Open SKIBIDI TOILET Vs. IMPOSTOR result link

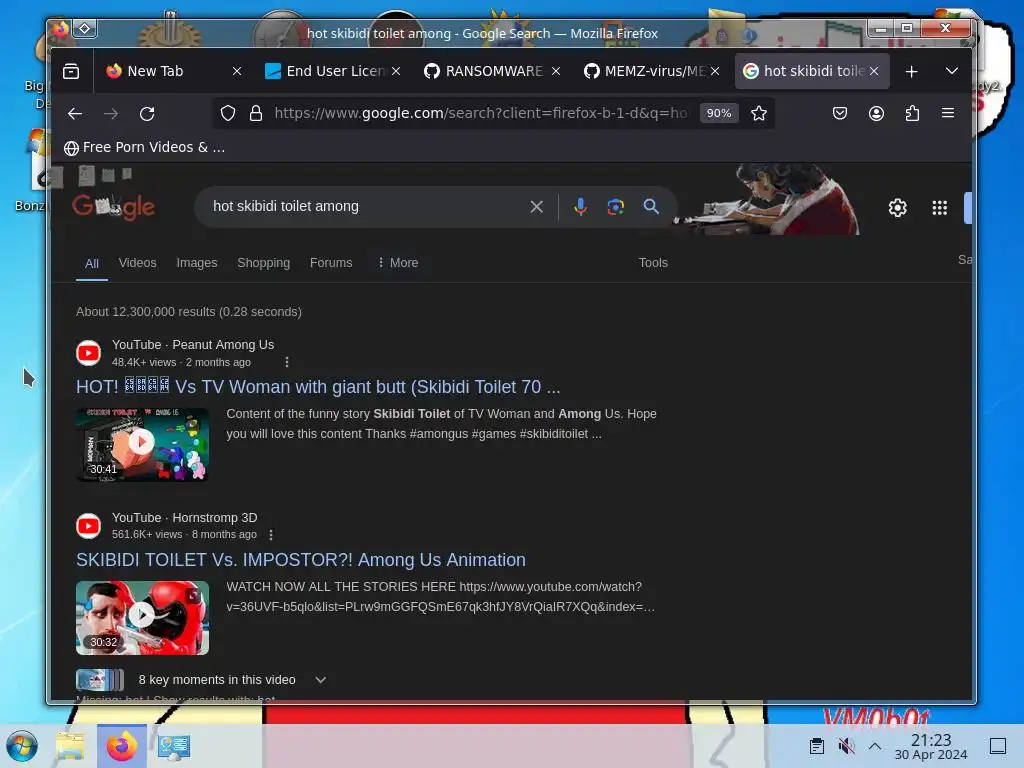300,560
